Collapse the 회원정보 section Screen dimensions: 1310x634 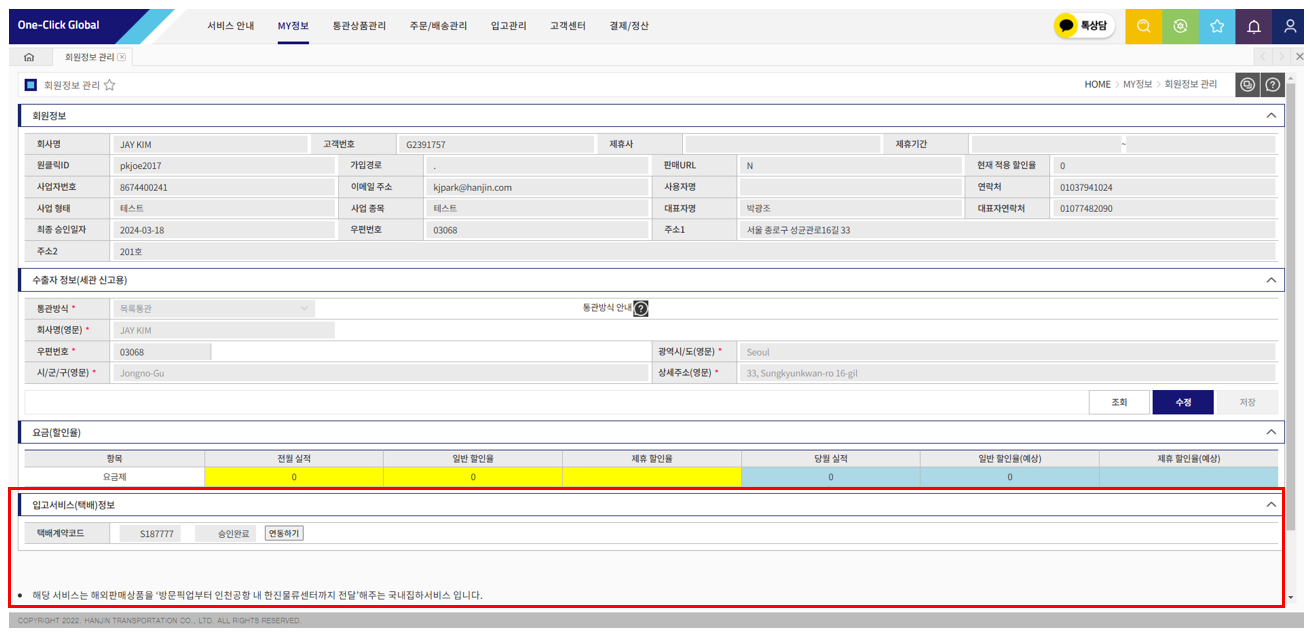pos(1271,116)
